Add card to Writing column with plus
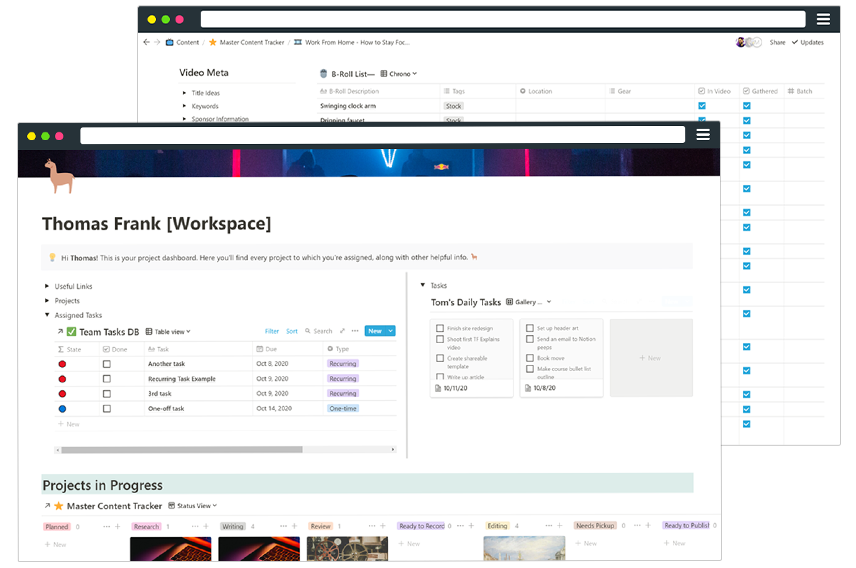The height and width of the screenshot is (568, 856). coord(294,526)
